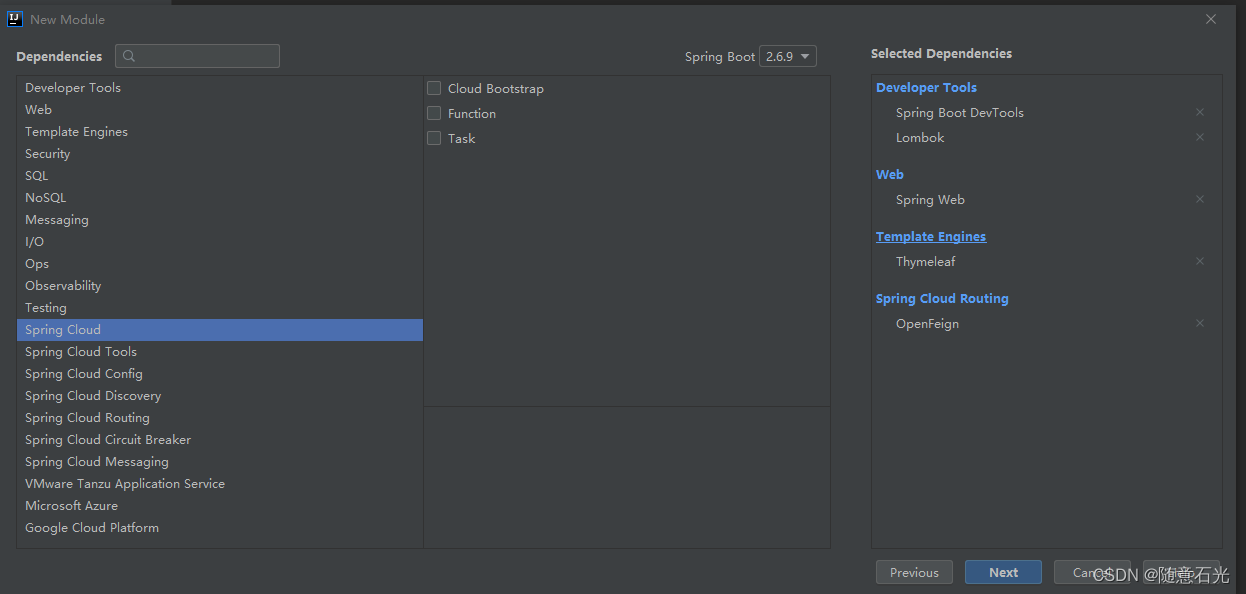Click the Next button
The width and height of the screenshot is (1246, 594).
tap(1003, 572)
